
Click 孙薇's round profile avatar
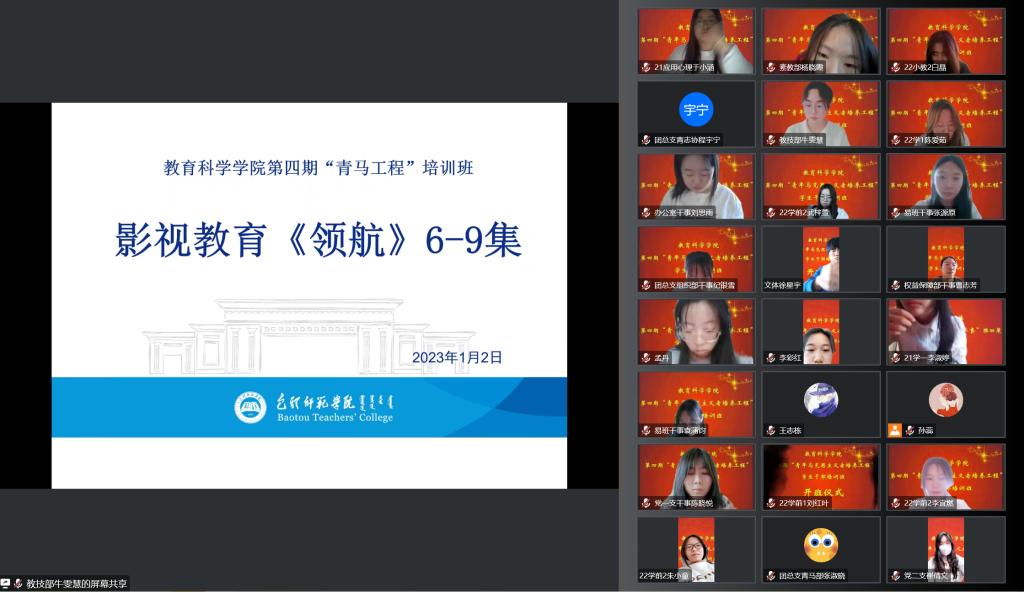tap(945, 399)
